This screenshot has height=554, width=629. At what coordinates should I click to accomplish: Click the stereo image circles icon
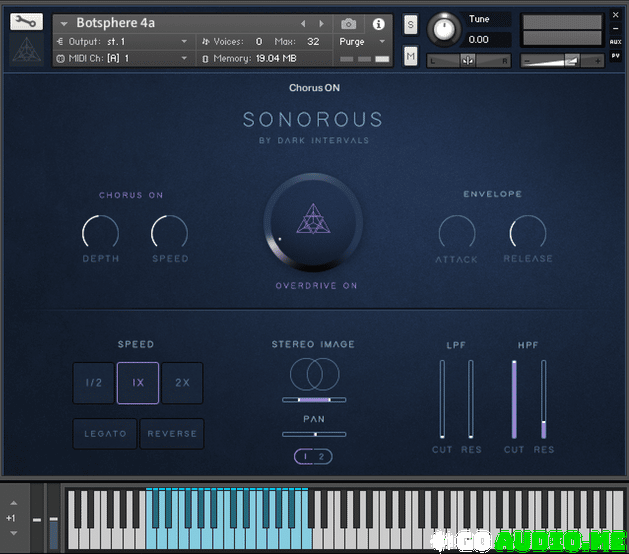tap(314, 375)
